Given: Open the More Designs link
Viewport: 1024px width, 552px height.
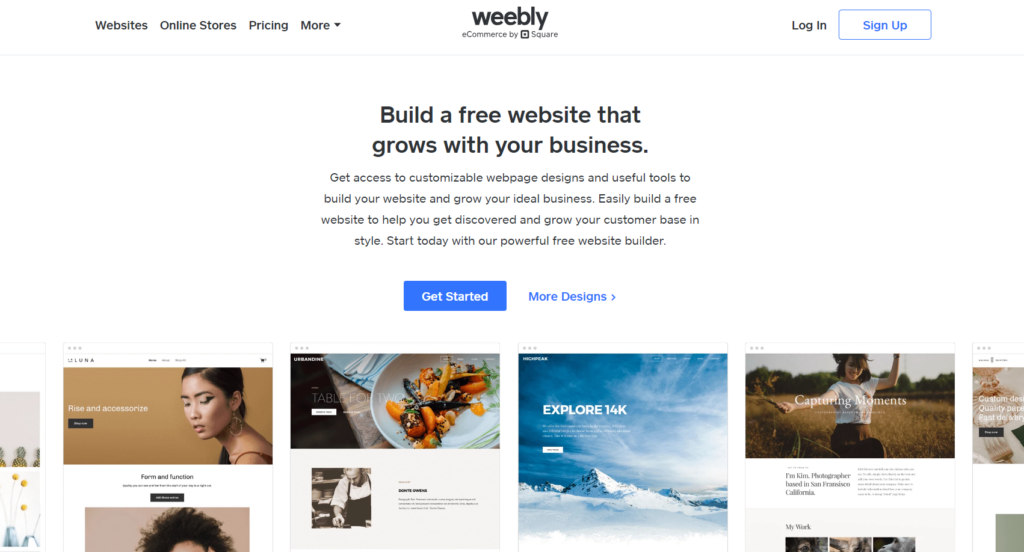Looking at the screenshot, I should [x=572, y=297].
